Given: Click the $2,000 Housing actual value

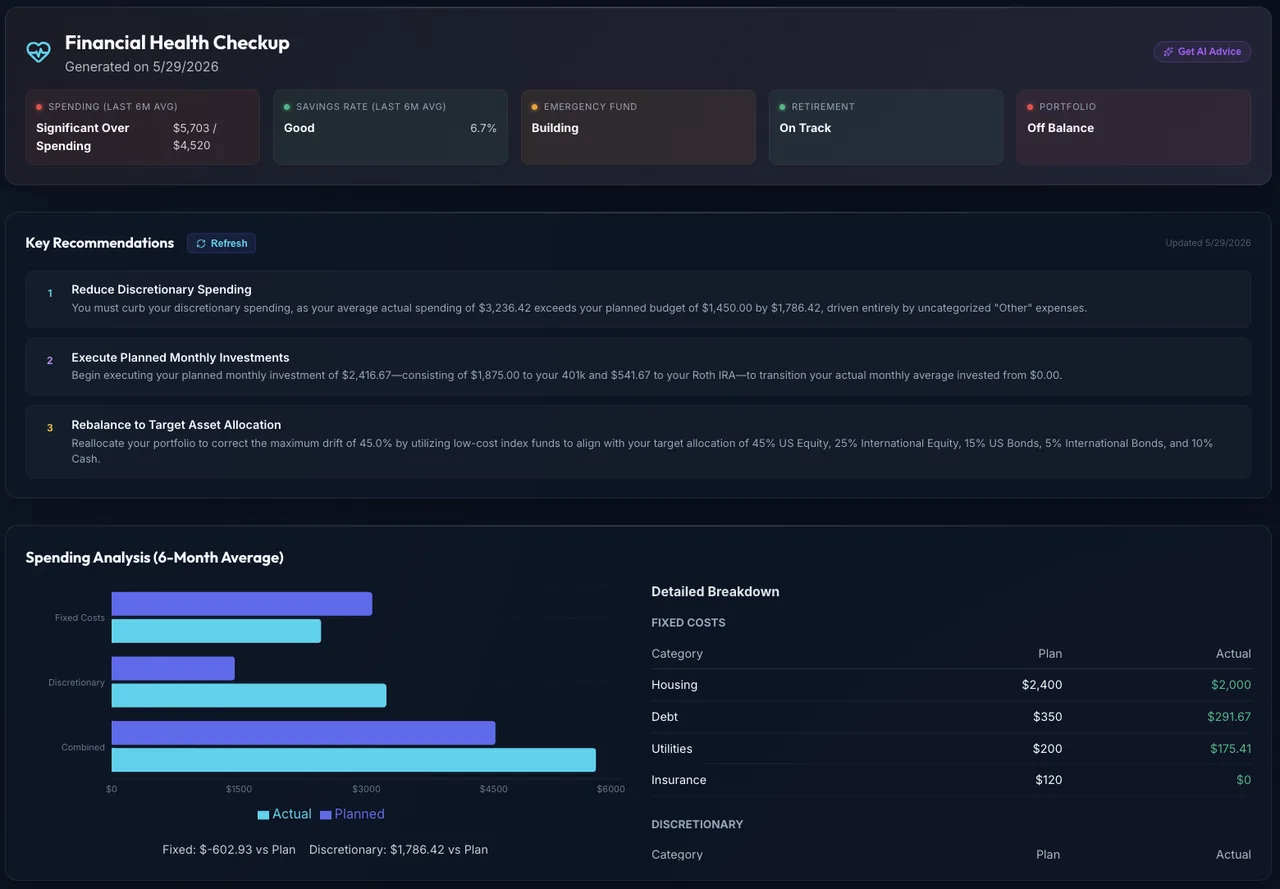Looking at the screenshot, I should coord(1231,685).
